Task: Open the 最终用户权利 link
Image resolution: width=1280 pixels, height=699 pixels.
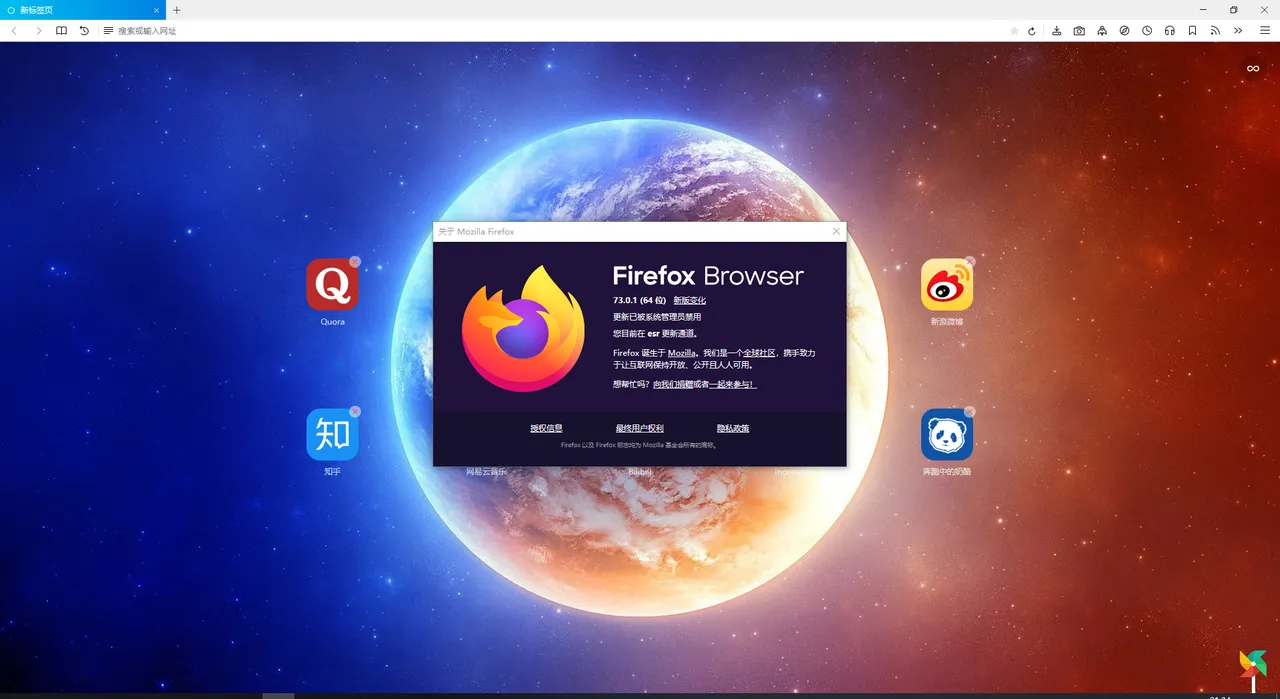Action: [640, 428]
